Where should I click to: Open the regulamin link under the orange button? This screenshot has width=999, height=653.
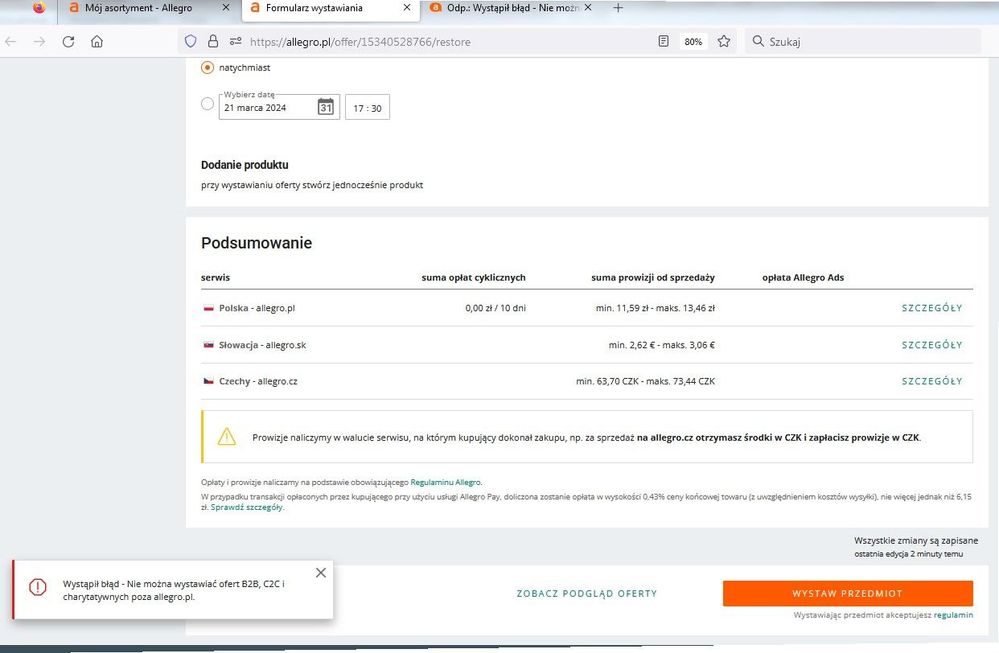pyautogui.click(x=953, y=615)
